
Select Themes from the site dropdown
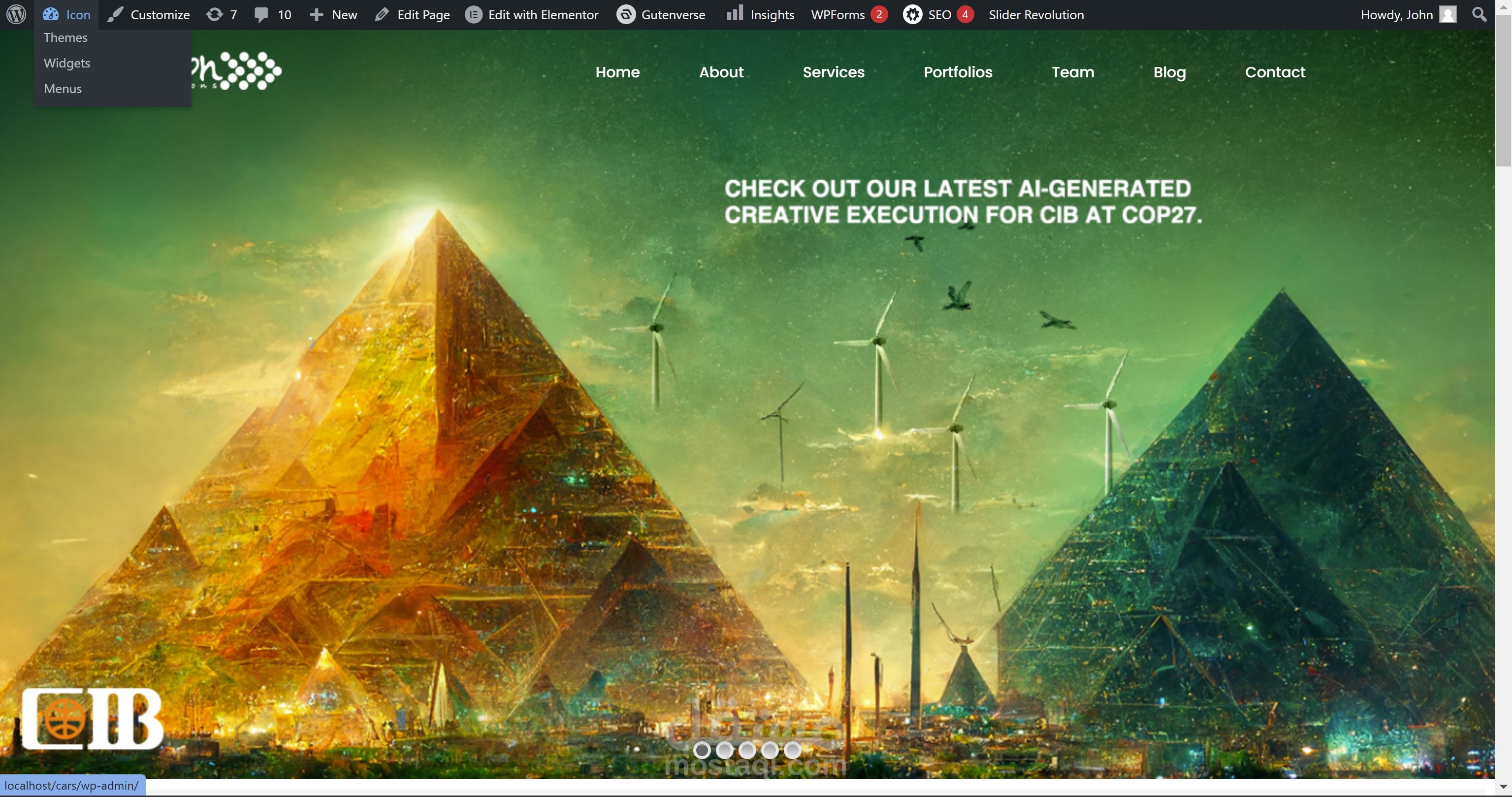point(65,37)
